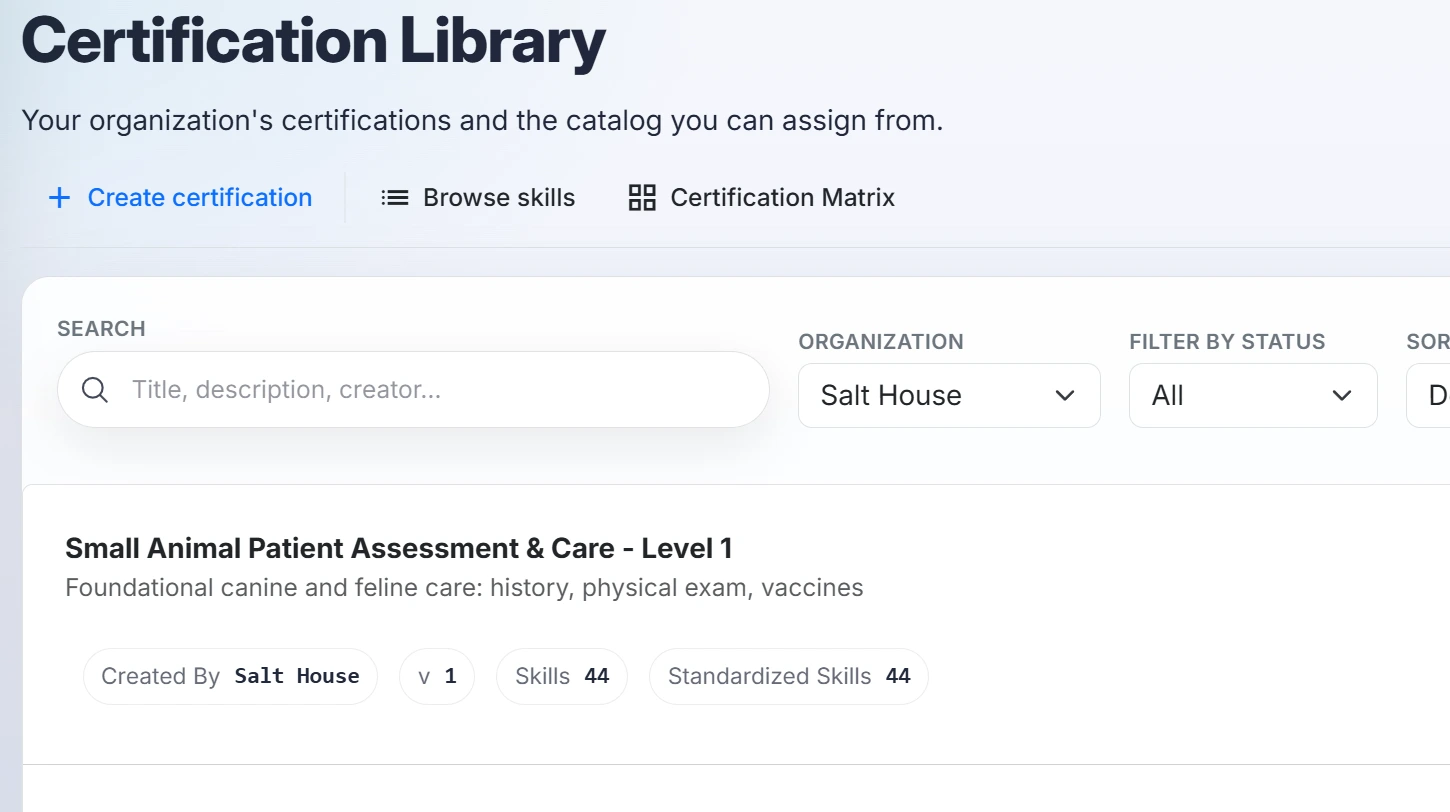The height and width of the screenshot is (812, 1450).
Task: Click the version 1 badge
Action: point(437,676)
